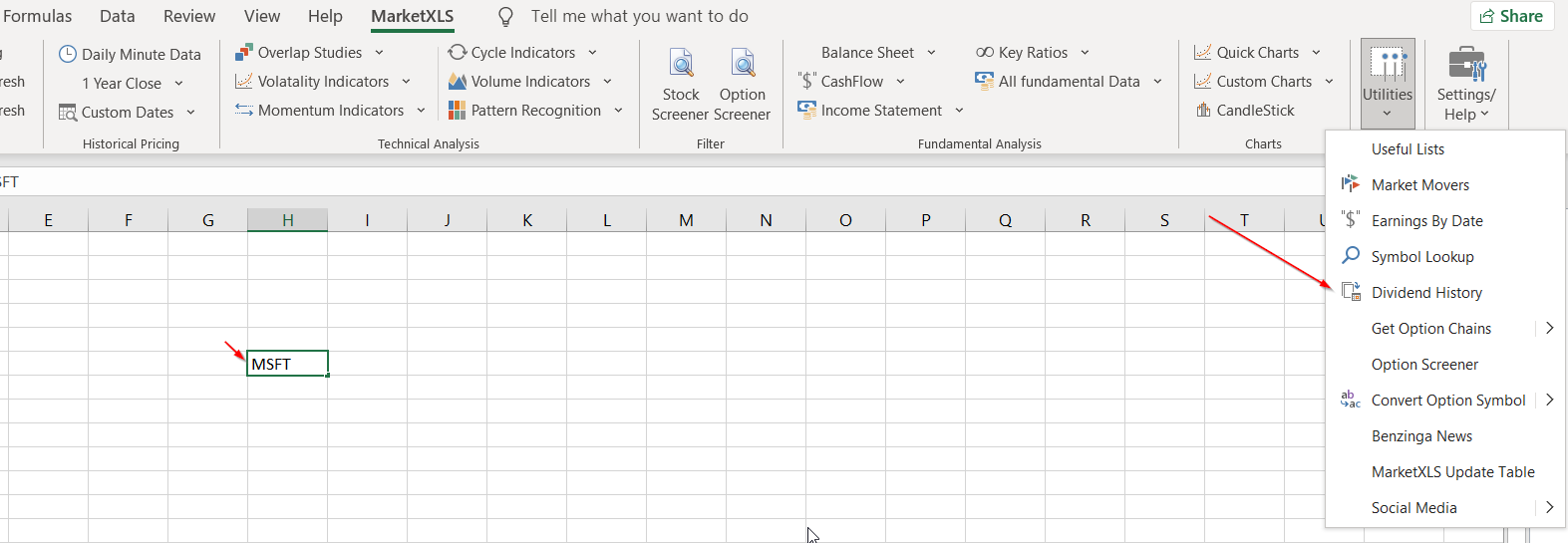The width and height of the screenshot is (1568, 543).
Task: Expand All fundamental Data dropdown arrow
Action: point(1158,82)
